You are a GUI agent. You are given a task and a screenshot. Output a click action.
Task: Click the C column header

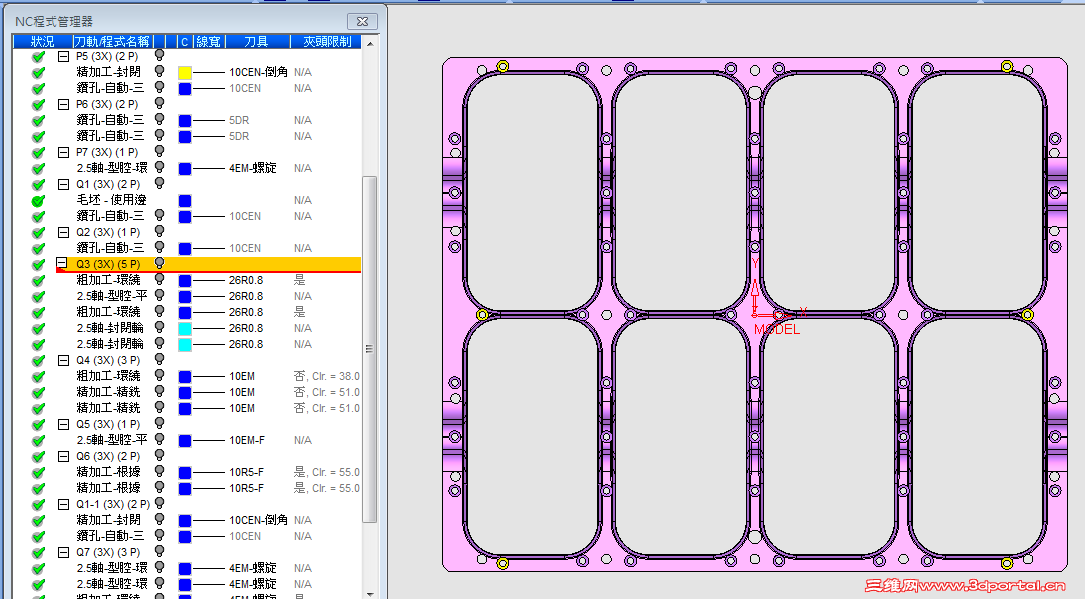[x=185, y=42]
